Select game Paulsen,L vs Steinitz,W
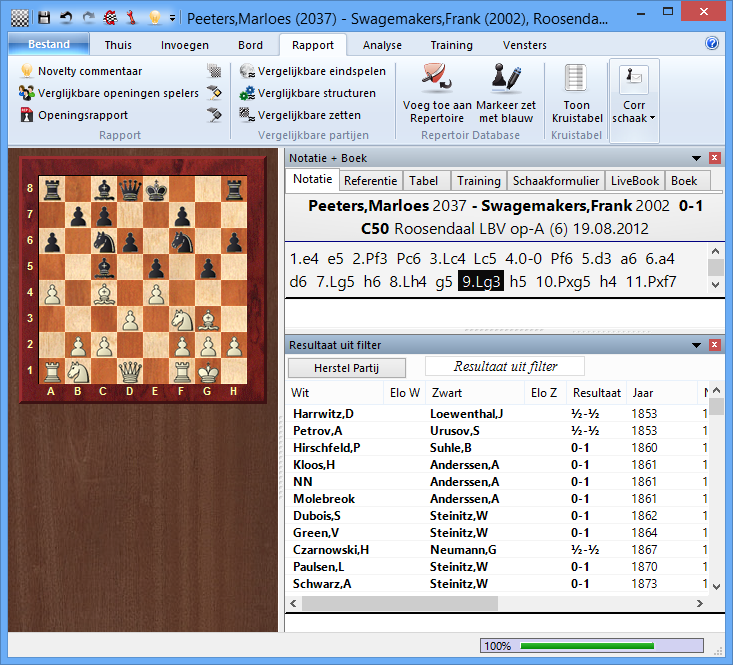This screenshot has height=665, width=733. [496, 566]
